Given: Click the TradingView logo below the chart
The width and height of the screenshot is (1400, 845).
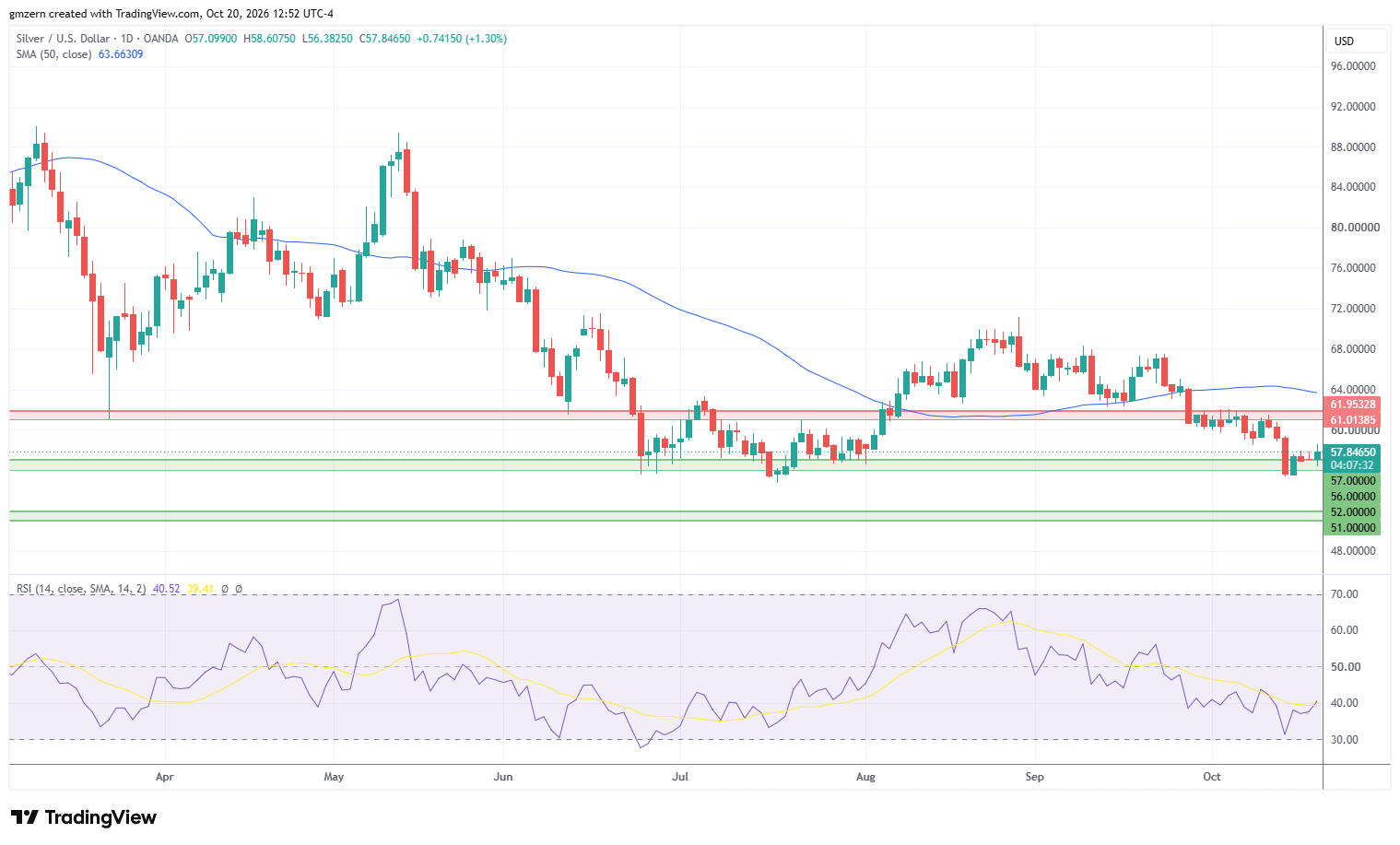Looking at the screenshot, I should [84, 817].
